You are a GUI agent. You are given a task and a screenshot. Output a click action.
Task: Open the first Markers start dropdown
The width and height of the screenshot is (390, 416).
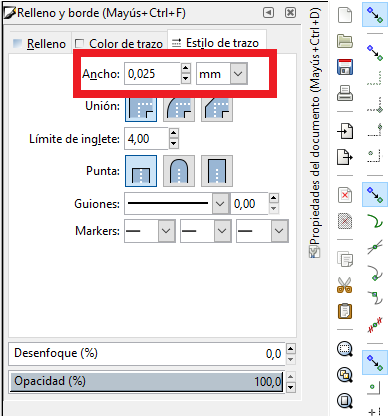[150, 231]
